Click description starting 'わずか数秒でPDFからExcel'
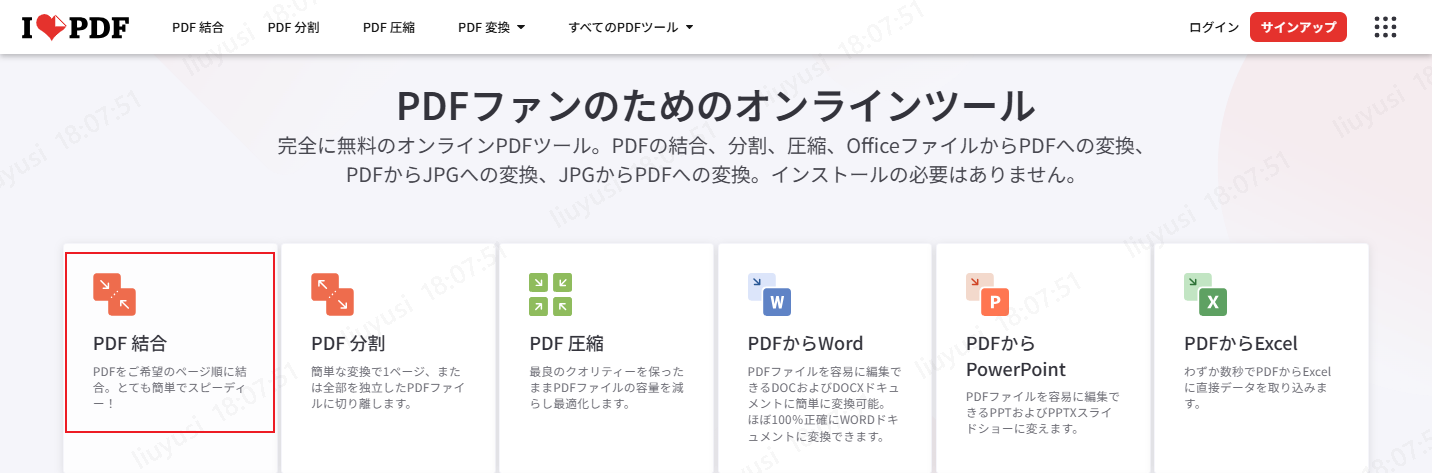This screenshot has height=473, width=1432. pos(1258,388)
